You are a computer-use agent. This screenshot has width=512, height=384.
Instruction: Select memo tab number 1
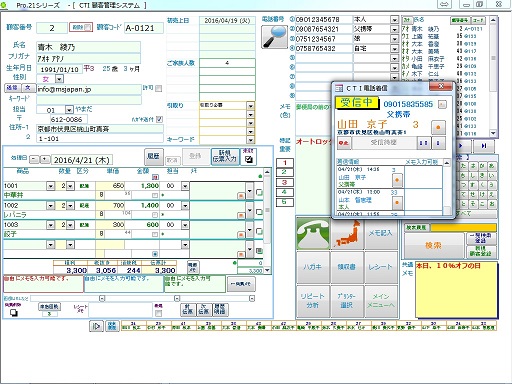point(284,163)
